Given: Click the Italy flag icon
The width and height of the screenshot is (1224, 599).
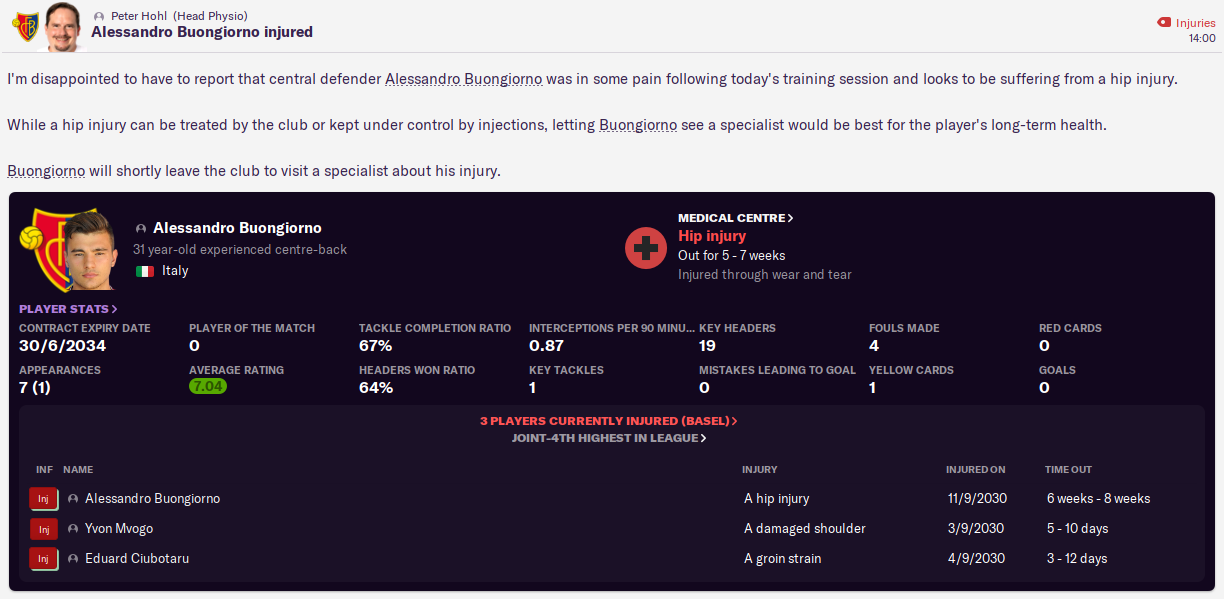Looking at the screenshot, I should [145, 271].
